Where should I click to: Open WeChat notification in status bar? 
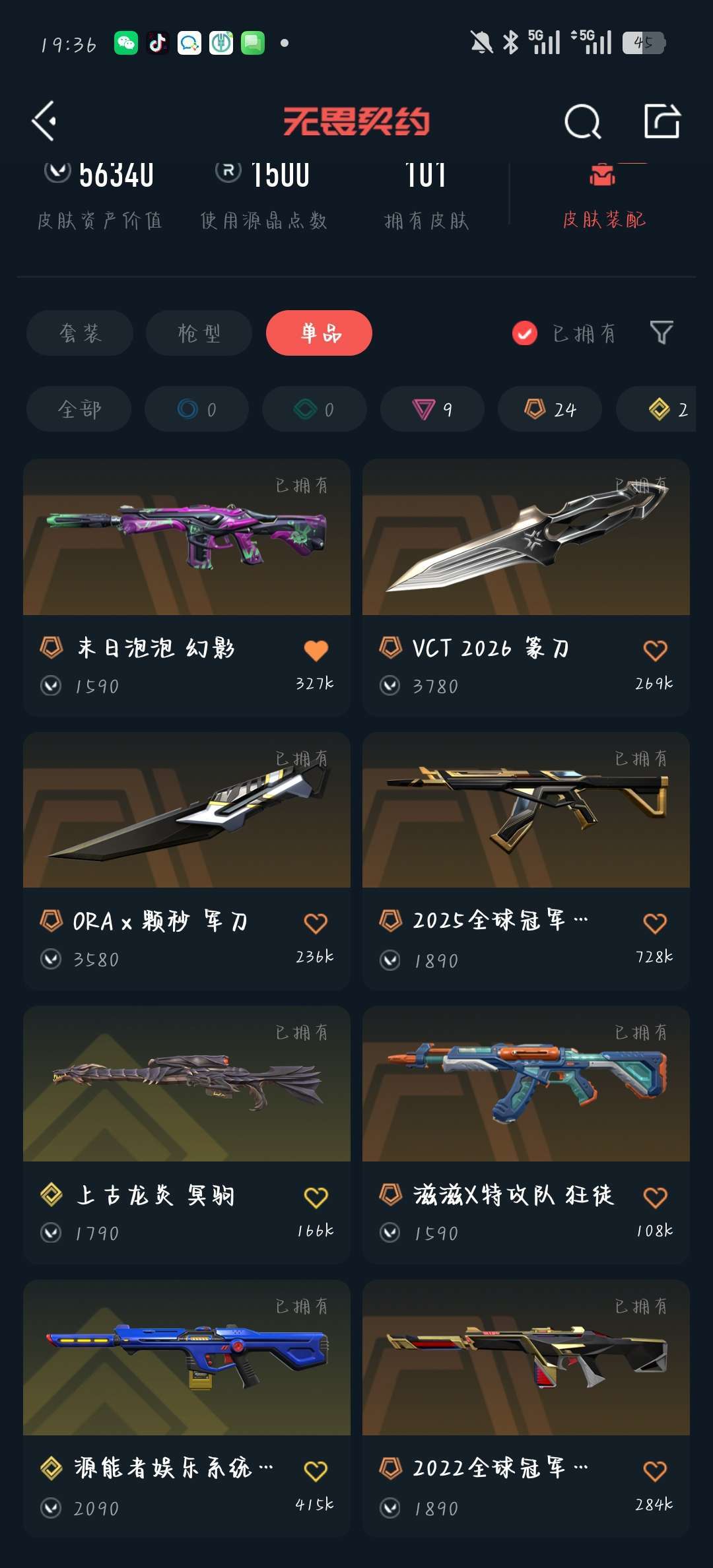126,43
